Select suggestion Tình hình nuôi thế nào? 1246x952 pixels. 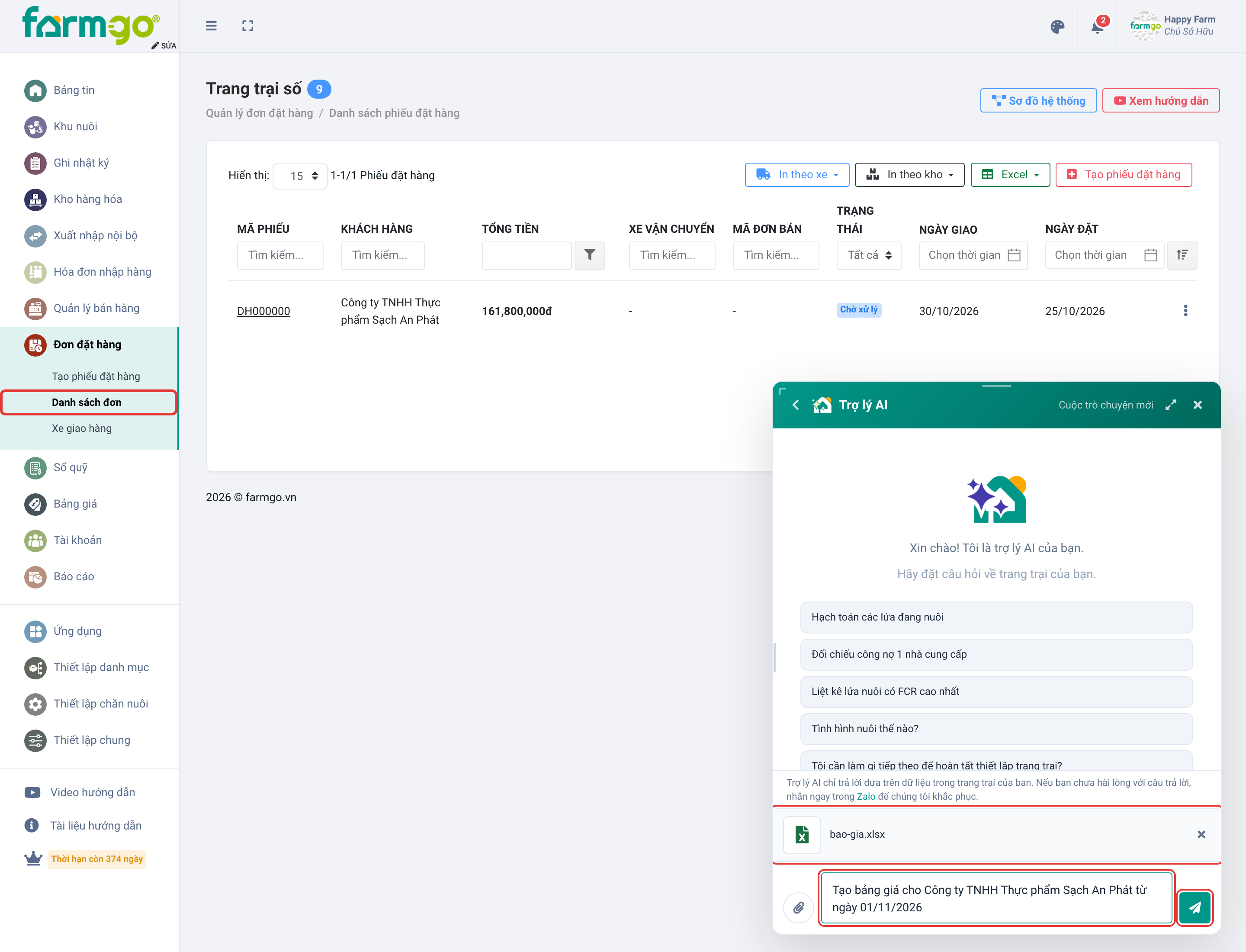(x=996, y=729)
